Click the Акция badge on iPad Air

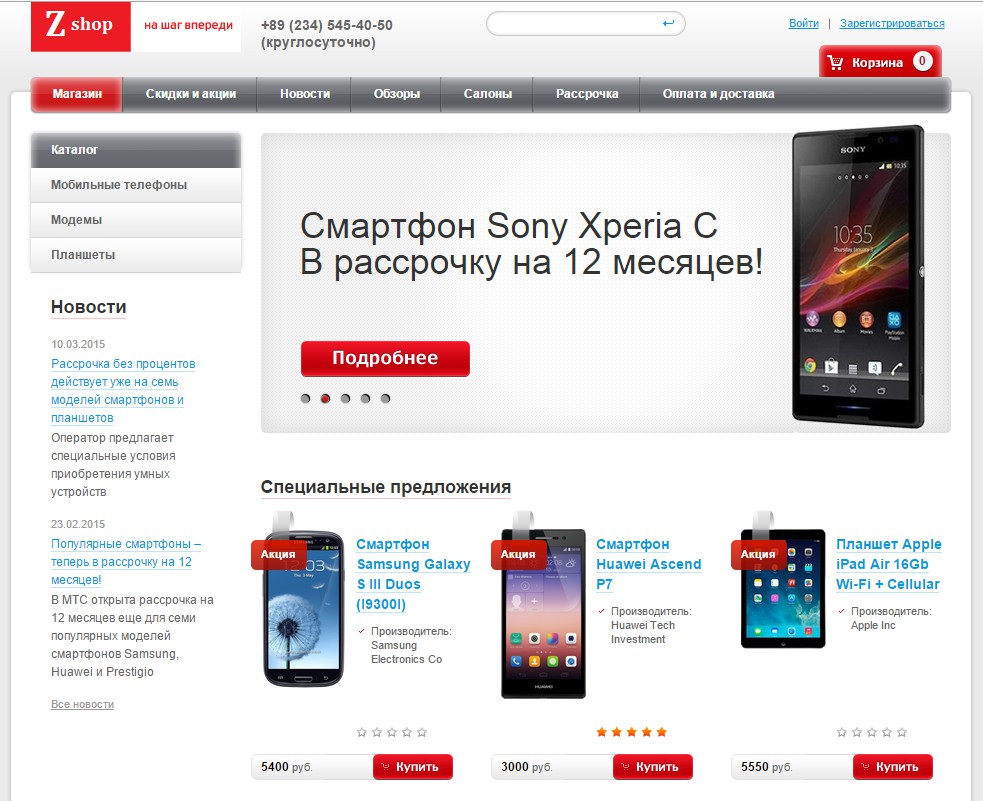[x=758, y=554]
